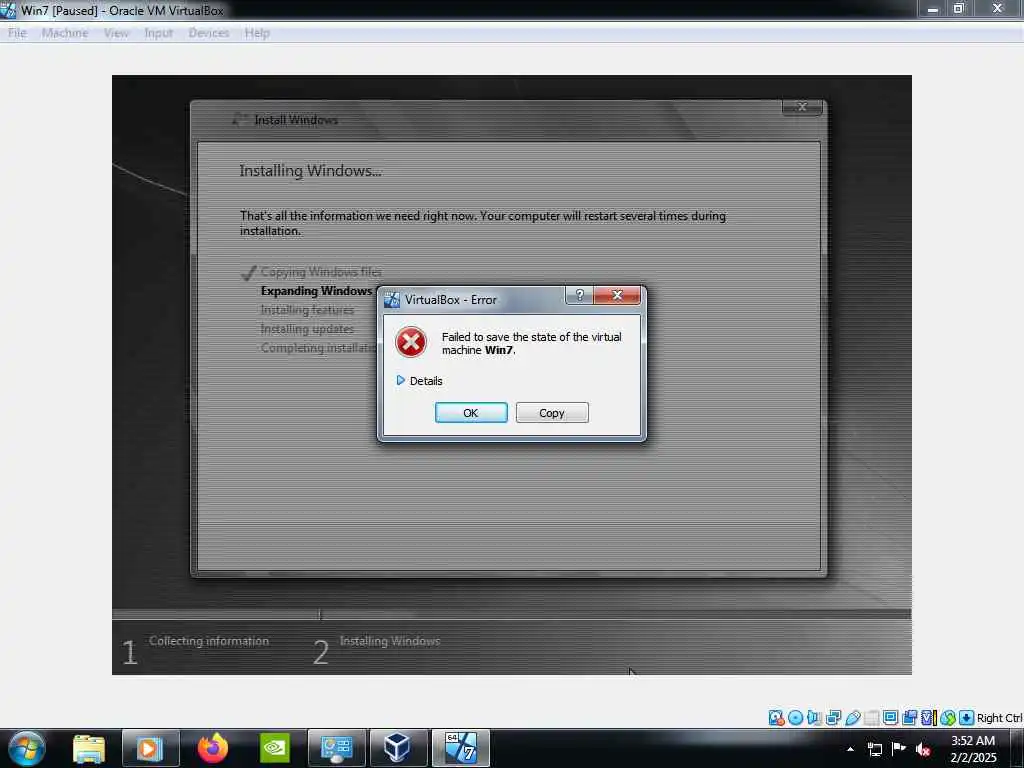The image size is (1024, 768).
Task: Click OK in the VirtualBox error dialog
Action: tap(471, 413)
